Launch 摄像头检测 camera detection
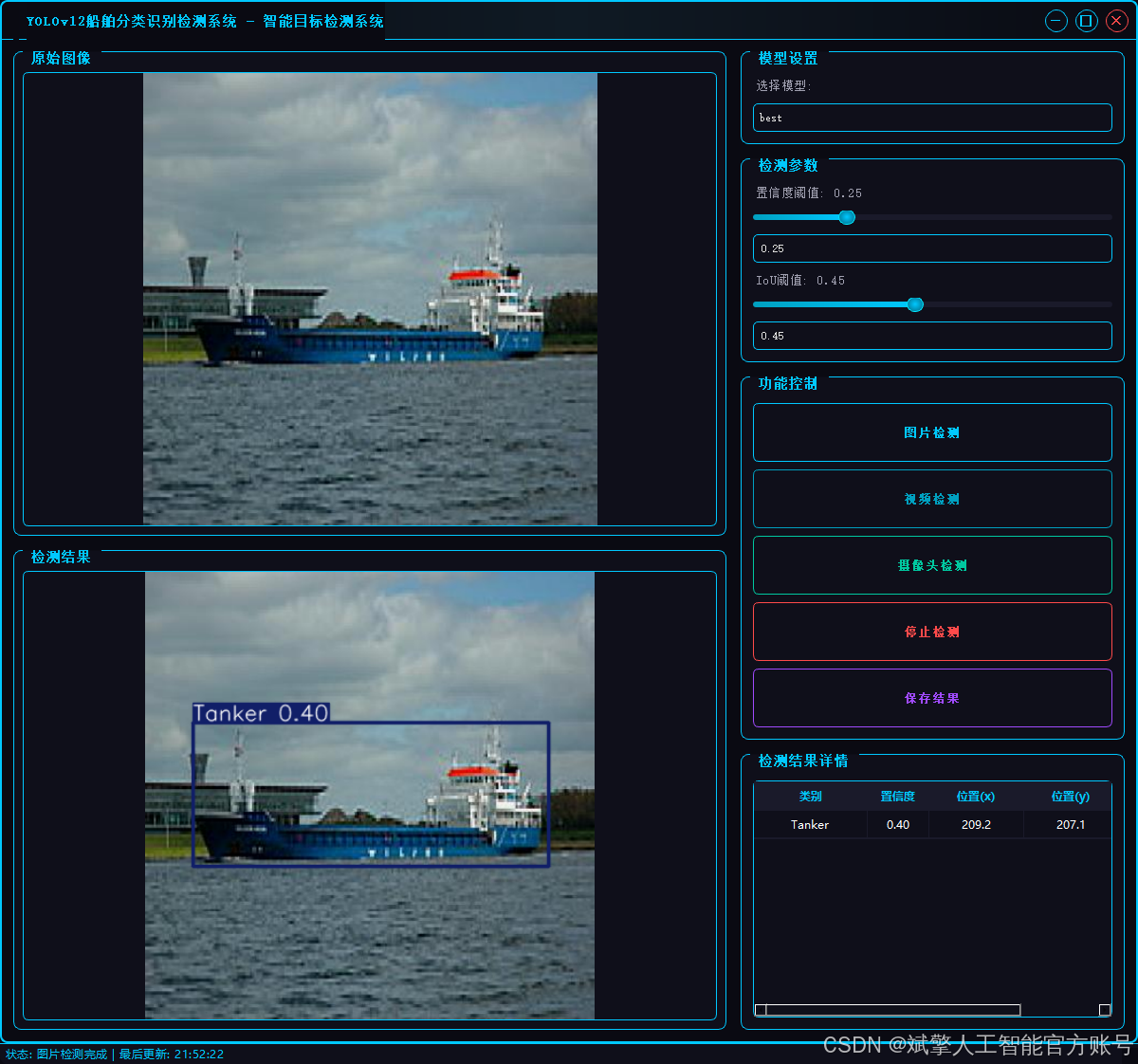This screenshot has height=1064, width=1138. 932,565
